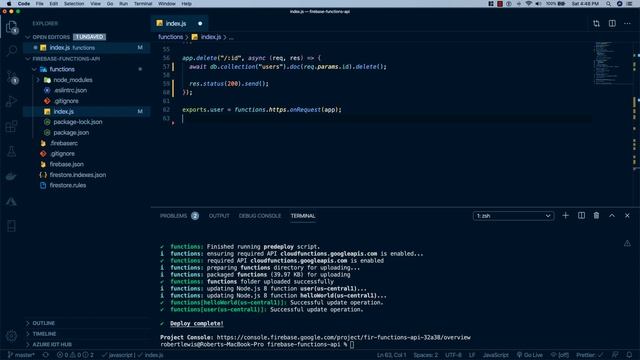Open firestore.indexes.json file

tap(78, 175)
